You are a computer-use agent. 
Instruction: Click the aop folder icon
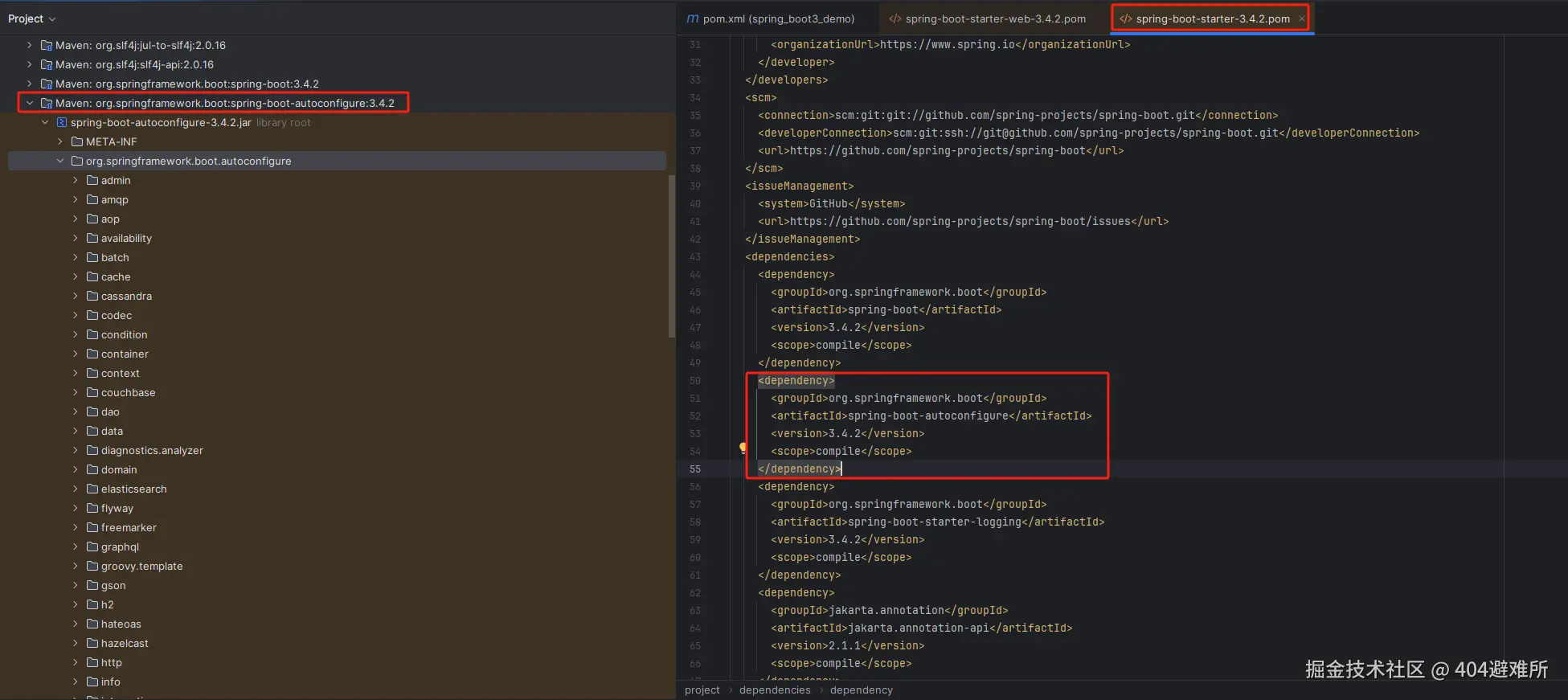click(x=92, y=219)
